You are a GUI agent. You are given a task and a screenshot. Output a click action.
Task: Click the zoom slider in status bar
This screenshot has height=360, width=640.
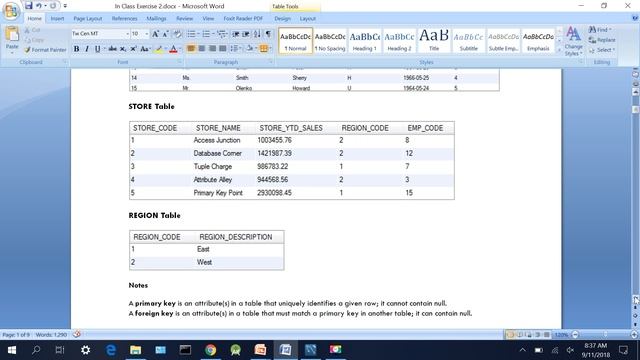(x=605, y=335)
